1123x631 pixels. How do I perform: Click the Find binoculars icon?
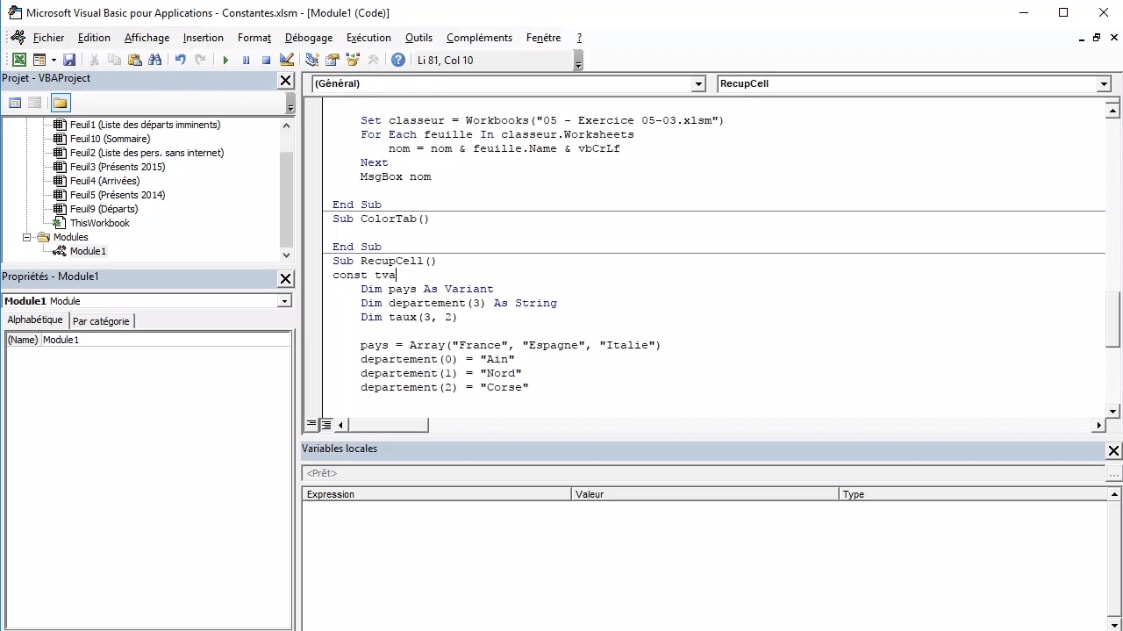click(155, 60)
